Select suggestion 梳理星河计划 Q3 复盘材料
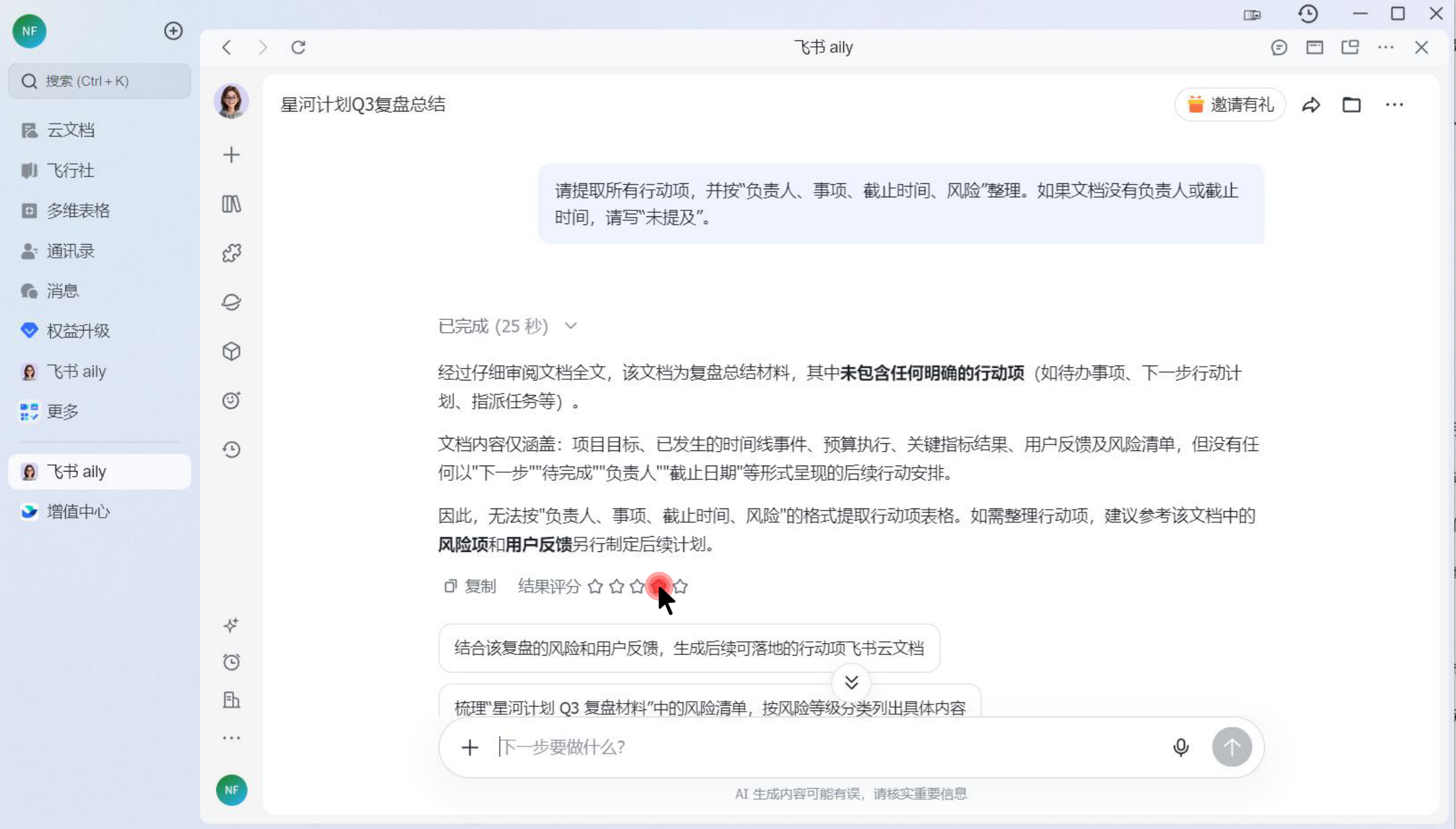Image resolution: width=1456 pixels, height=829 pixels. click(710, 701)
